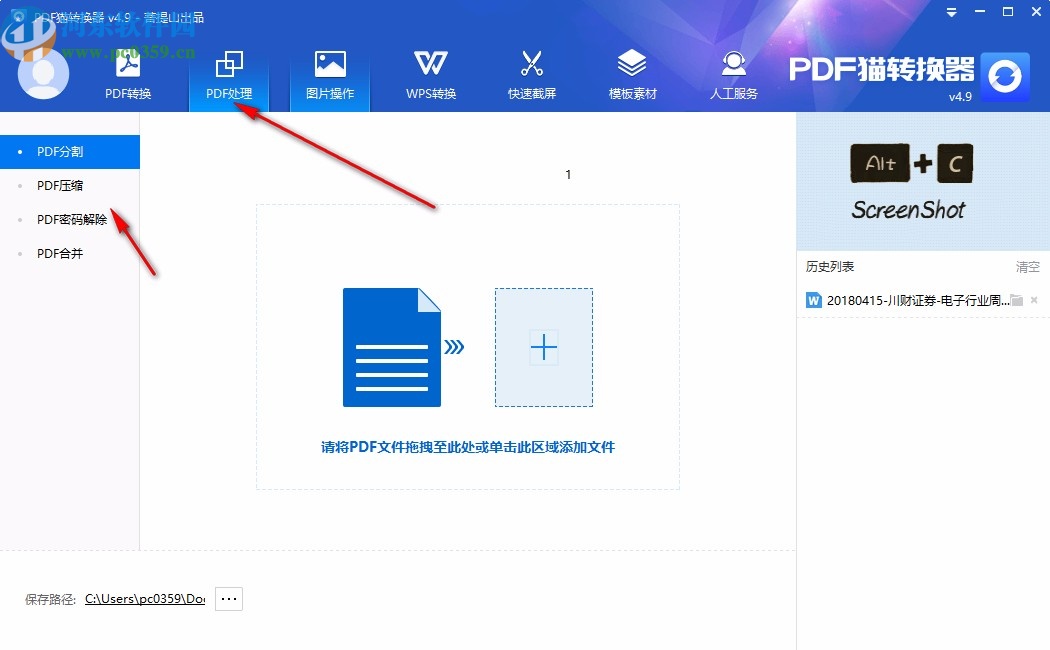Click the Word file icon in history list

point(813,299)
